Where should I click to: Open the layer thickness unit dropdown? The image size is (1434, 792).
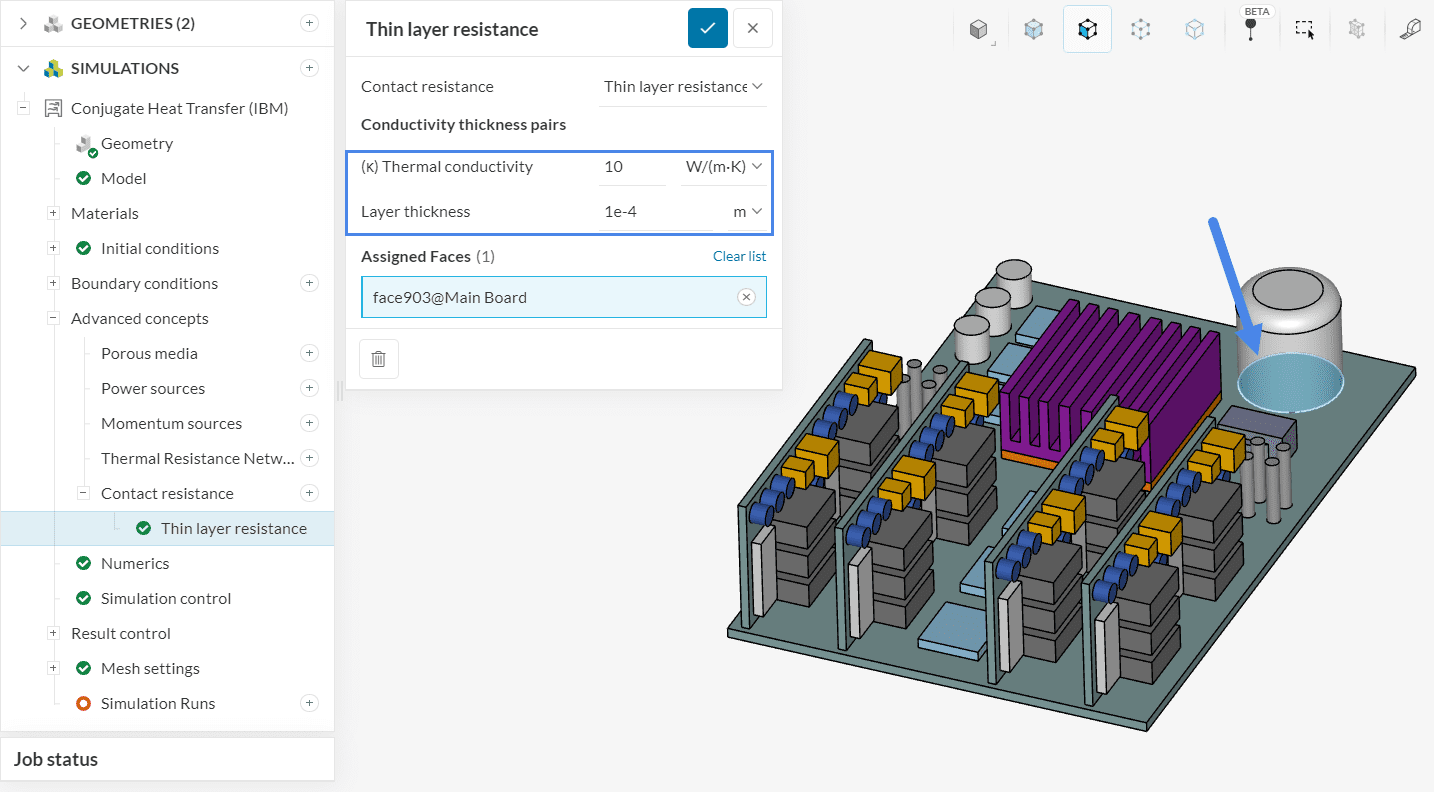click(x=747, y=212)
